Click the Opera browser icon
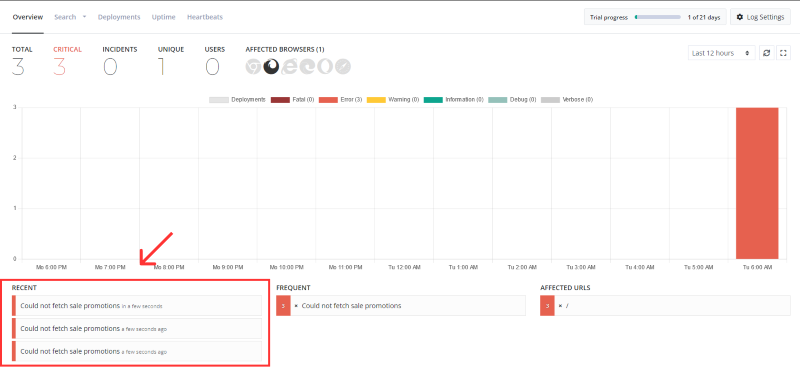The image size is (800, 367). (x=325, y=67)
